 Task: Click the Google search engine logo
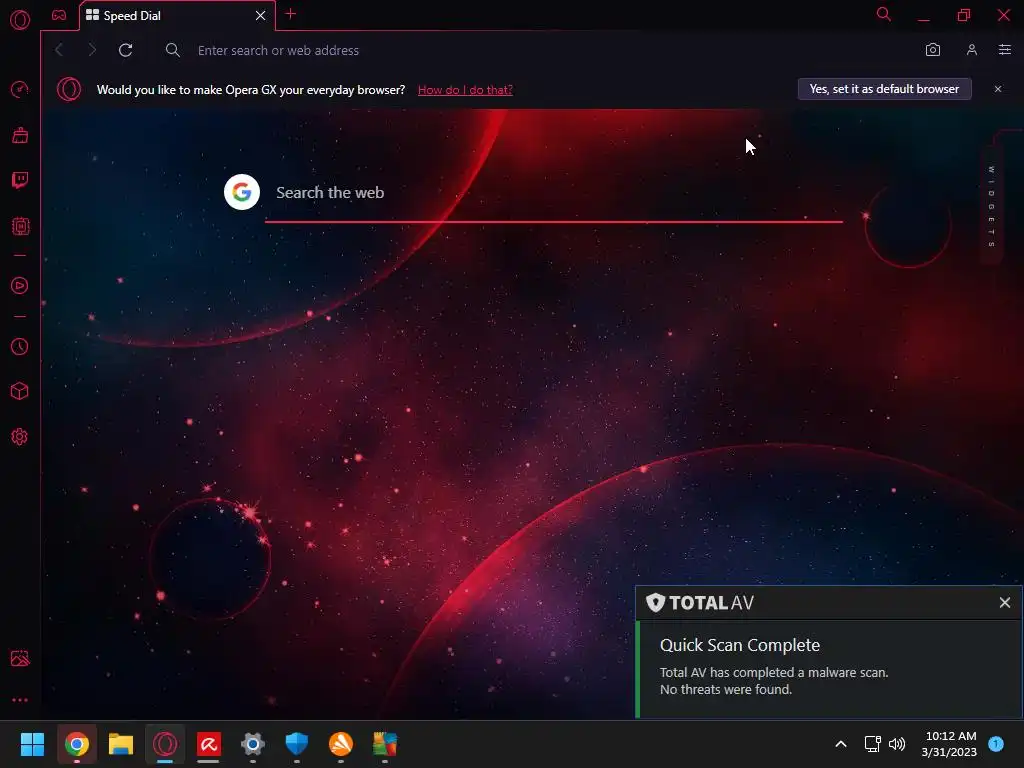[x=242, y=192]
